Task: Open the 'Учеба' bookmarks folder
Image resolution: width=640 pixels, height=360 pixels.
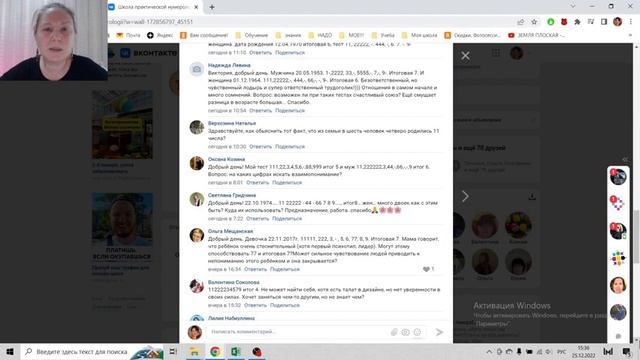Action: point(383,36)
